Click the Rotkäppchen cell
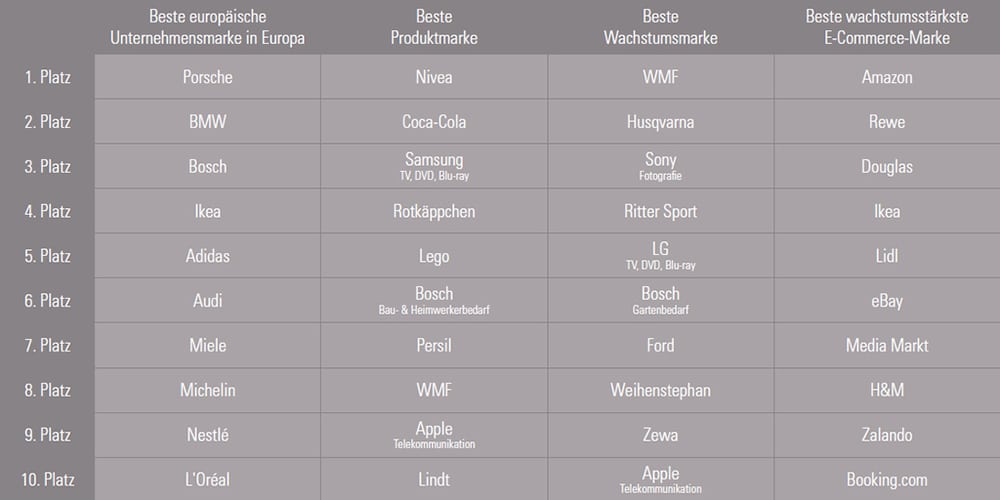Screen dimensions: 1000x500 (434, 211)
